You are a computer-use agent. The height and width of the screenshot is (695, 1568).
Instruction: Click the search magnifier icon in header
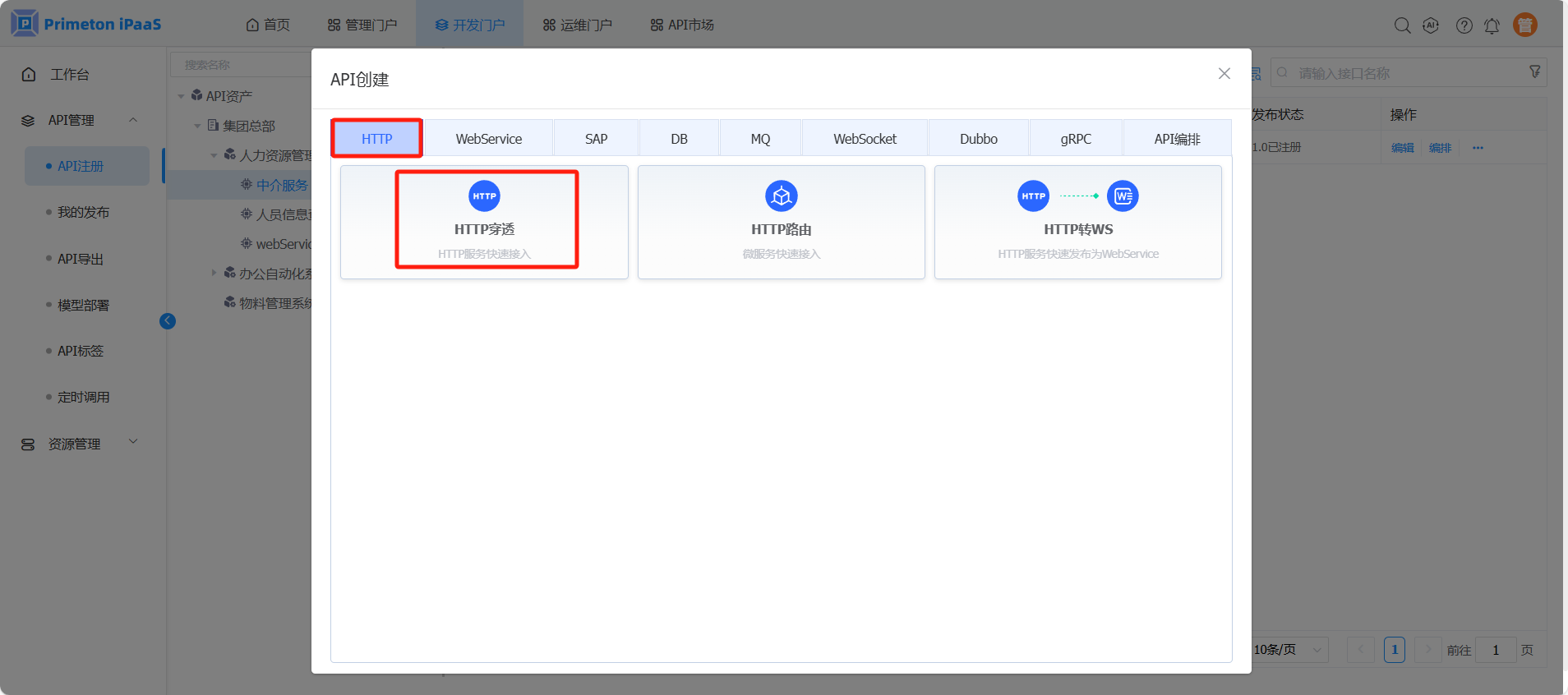coord(1402,25)
